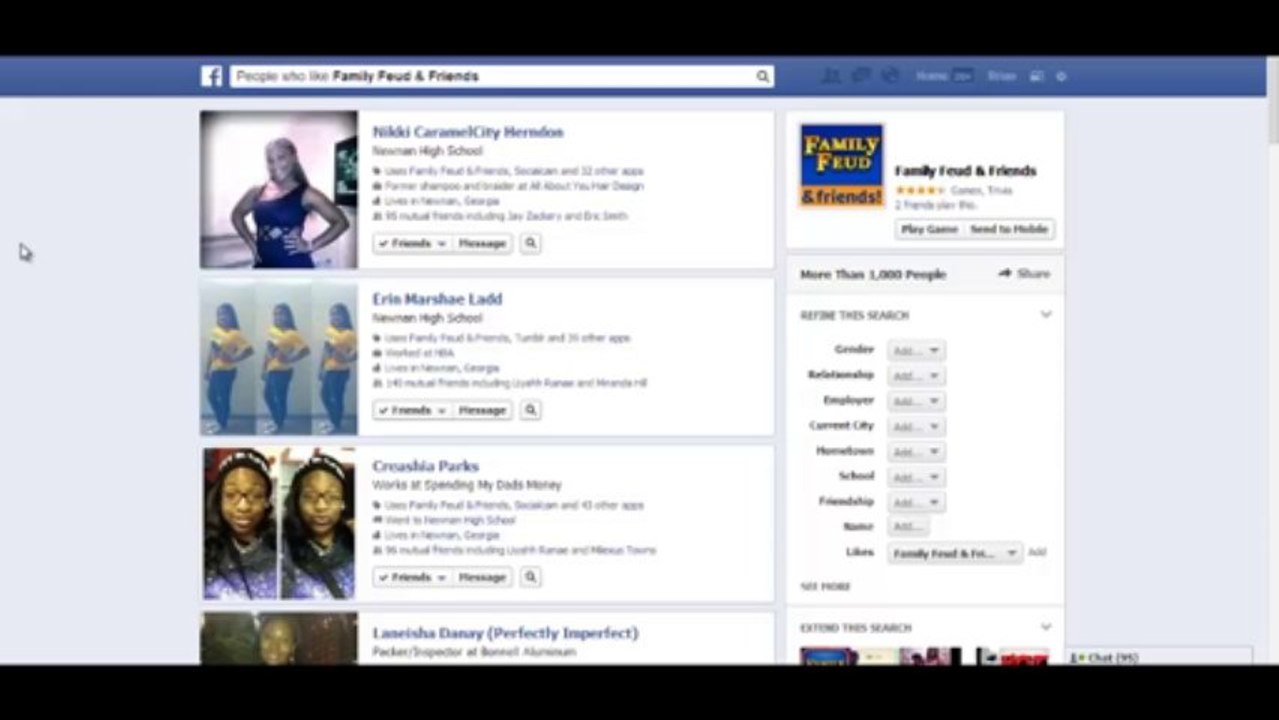
Task: Open the Likes Family Feud dropdown
Action: (x=955, y=553)
